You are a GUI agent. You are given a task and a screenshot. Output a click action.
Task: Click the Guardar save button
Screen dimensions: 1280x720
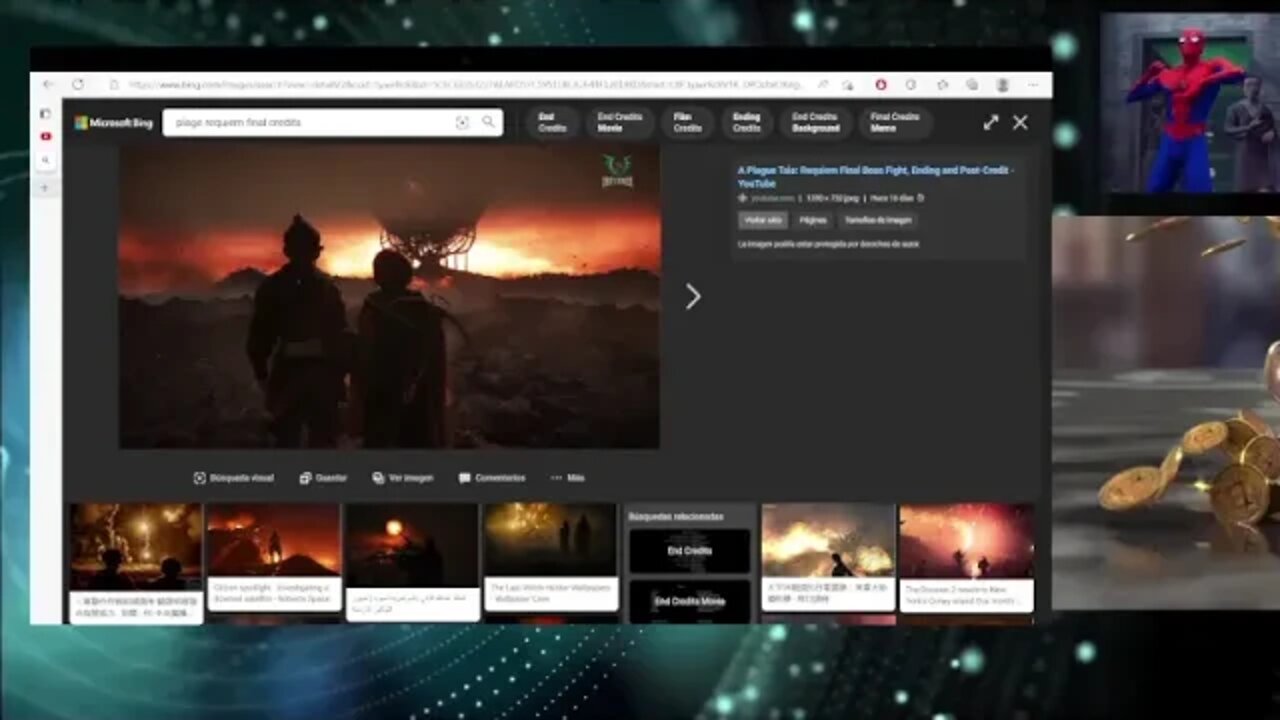(323, 478)
